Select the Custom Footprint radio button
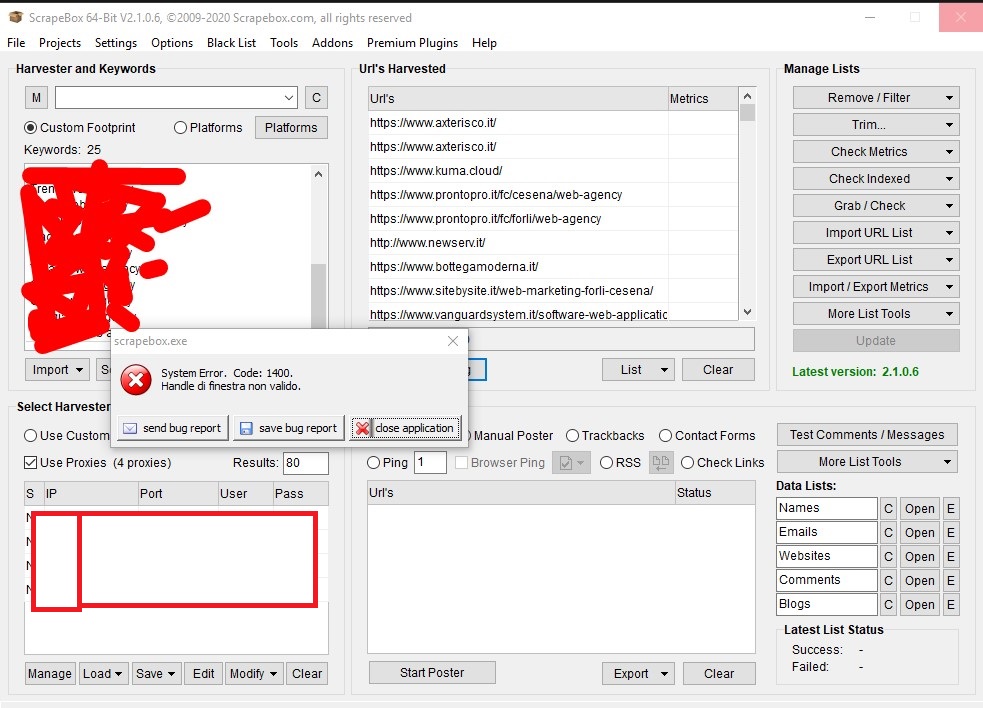The height and width of the screenshot is (708, 983). coord(30,128)
